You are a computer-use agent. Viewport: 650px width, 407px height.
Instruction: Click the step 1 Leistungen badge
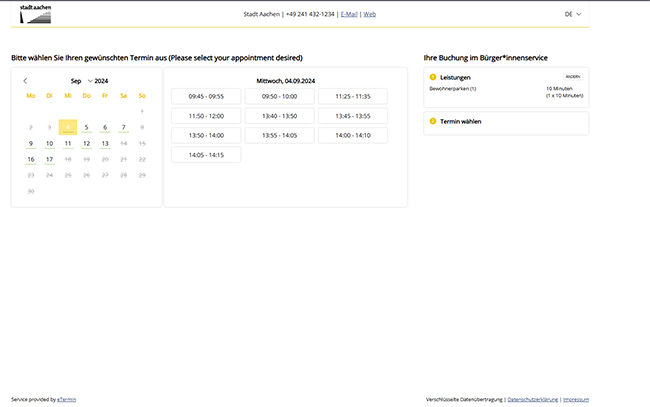[433, 77]
